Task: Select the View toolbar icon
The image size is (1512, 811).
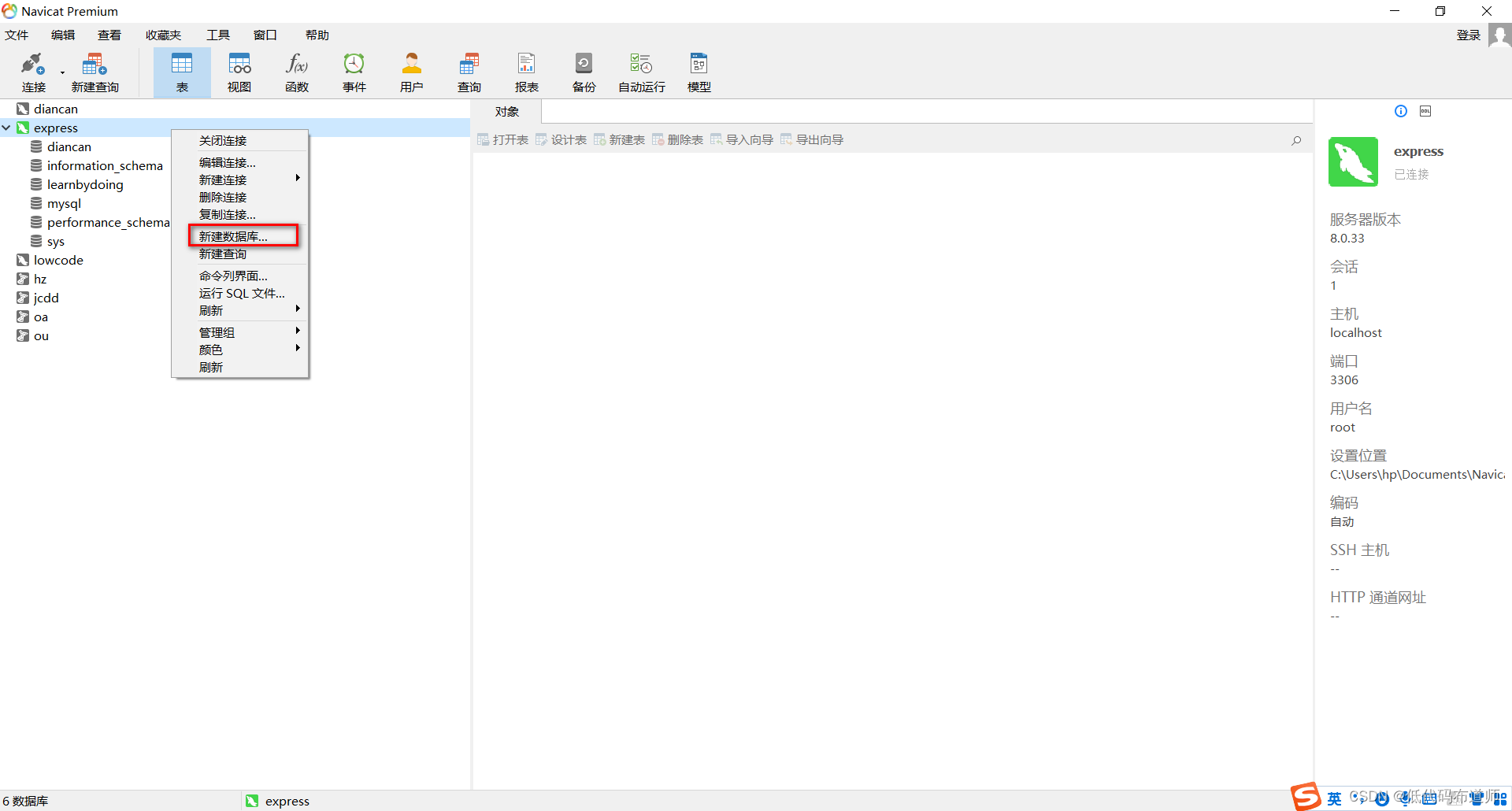Action: coord(239,72)
